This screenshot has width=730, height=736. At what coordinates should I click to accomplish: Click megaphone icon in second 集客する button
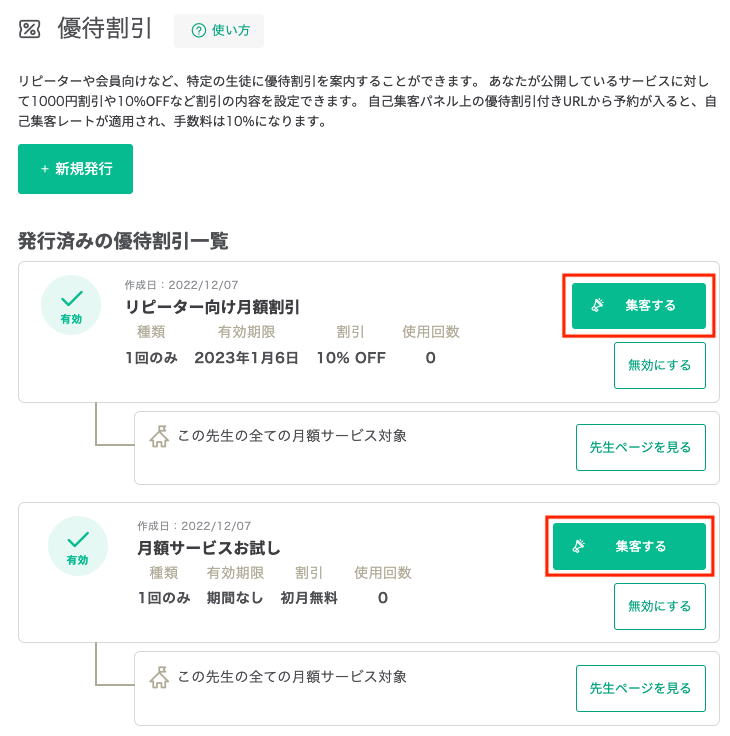(x=578, y=546)
